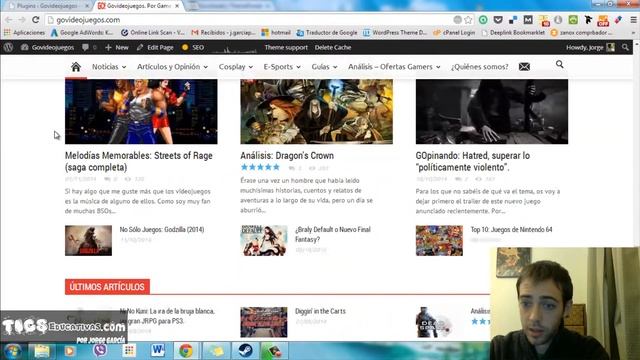Image resolution: width=640 pixels, height=360 pixels.
Task: Open the cPanel Login bookmark
Action: (454, 32)
